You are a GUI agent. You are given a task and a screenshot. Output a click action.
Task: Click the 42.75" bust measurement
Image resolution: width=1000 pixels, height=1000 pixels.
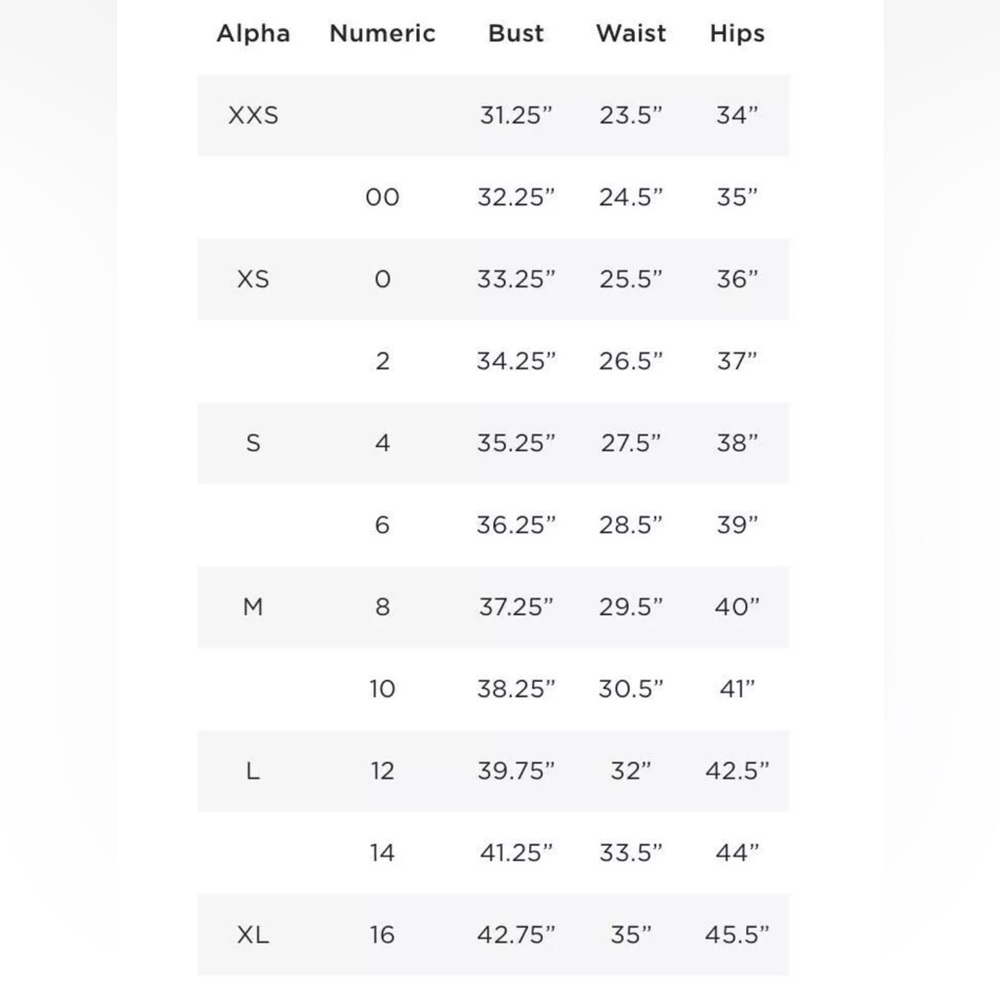click(x=516, y=935)
